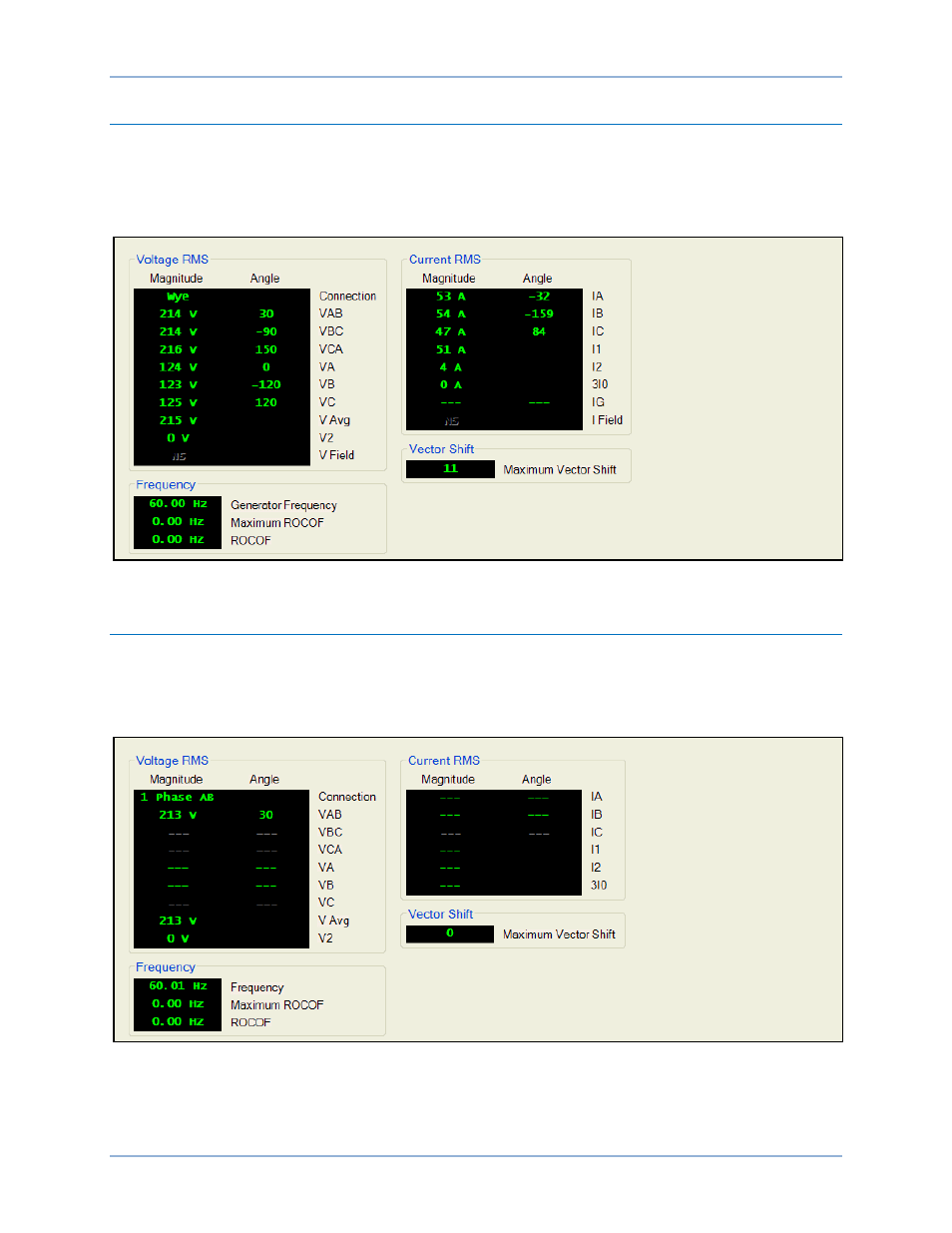Click the 120 angle value for VC

[x=266, y=402]
